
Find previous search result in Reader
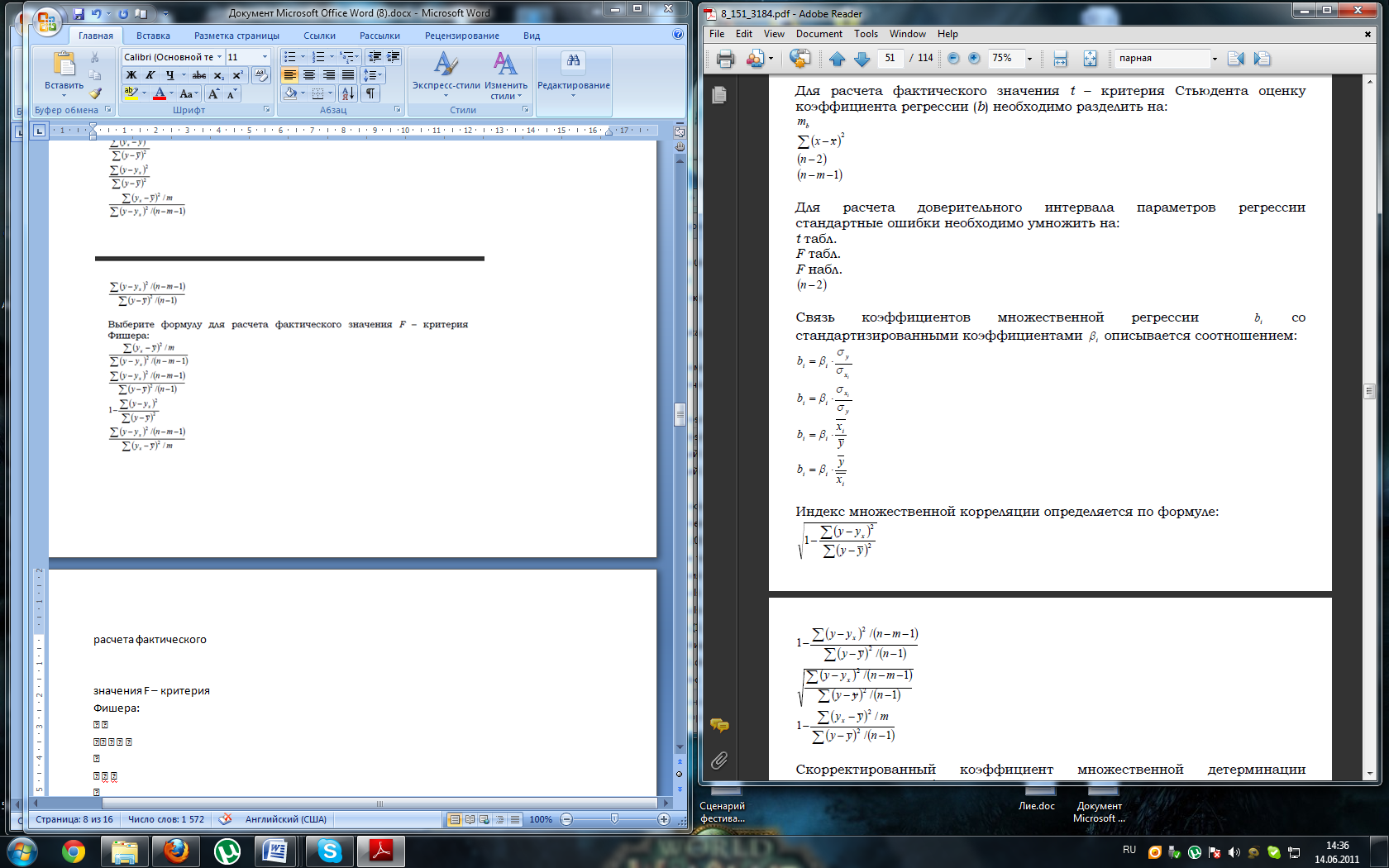point(1236,59)
